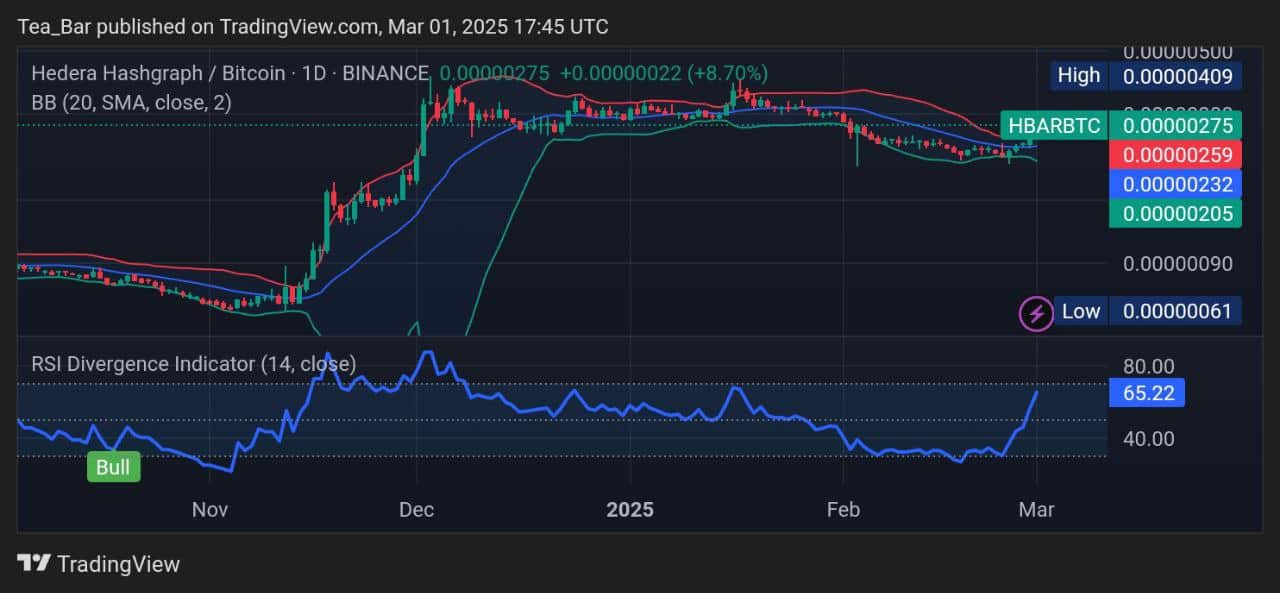Click the TradingView logo at bottom
This screenshot has height=593, width=1280.
pyautogui.click(x=100, y=564)
